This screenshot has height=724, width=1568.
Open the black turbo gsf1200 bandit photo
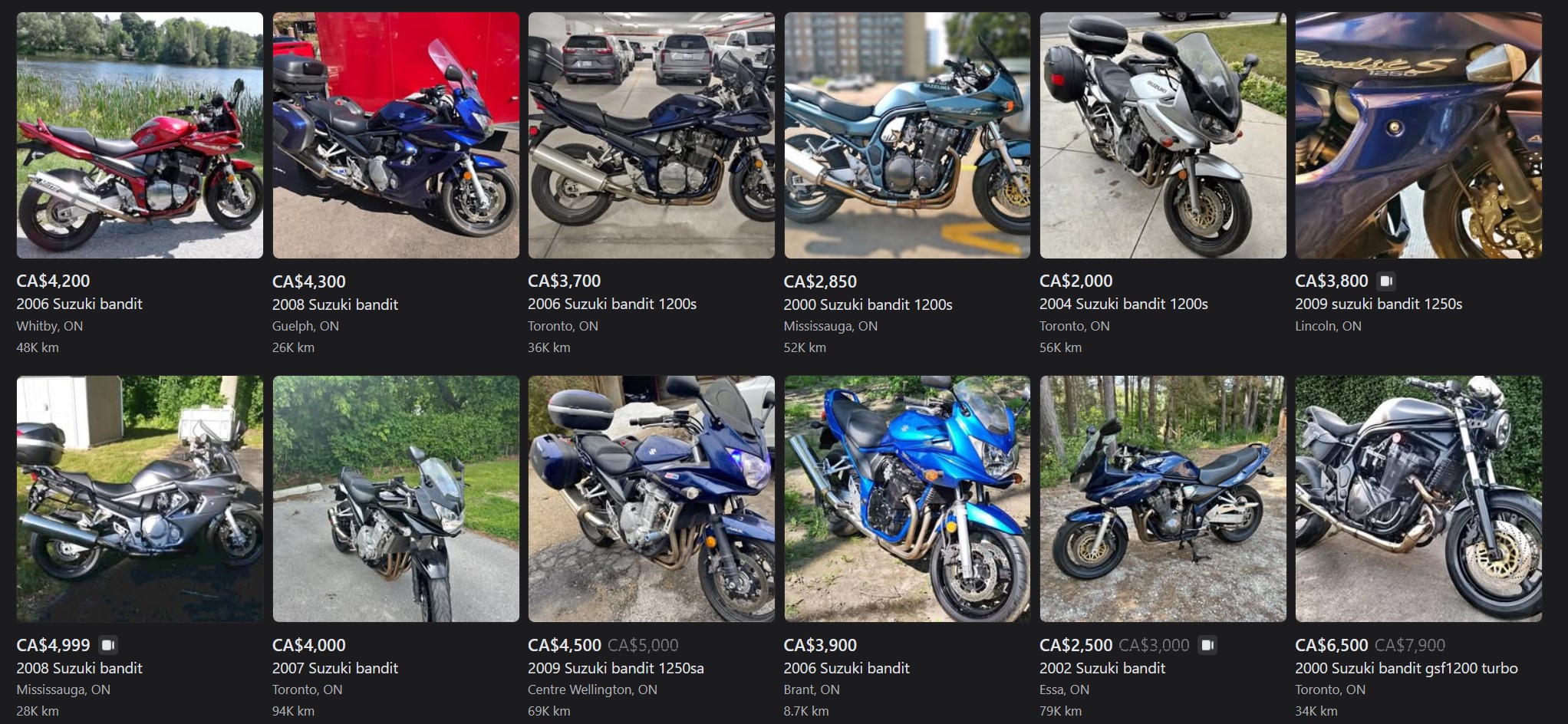tap(1418, 499)
